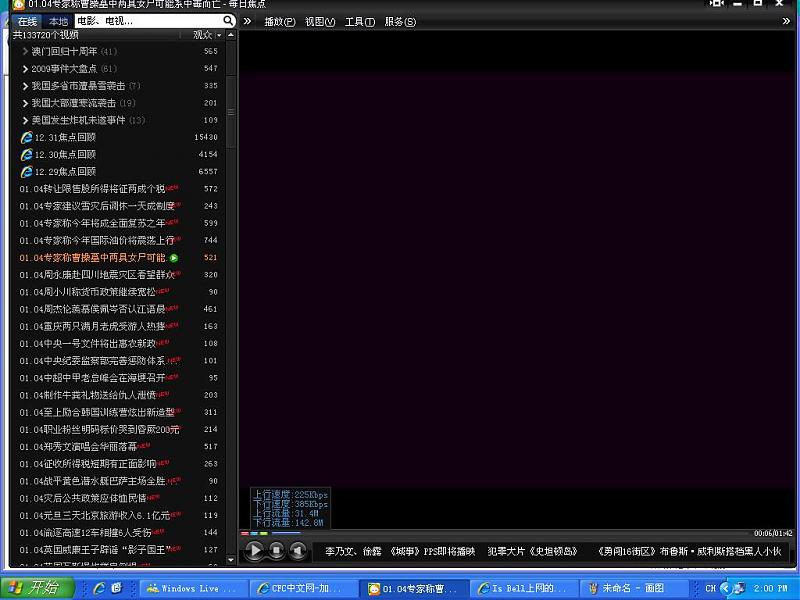Switch to the 本地 tab
The width and height of the screenshot is (800, 600).
[x=58, y=21]
